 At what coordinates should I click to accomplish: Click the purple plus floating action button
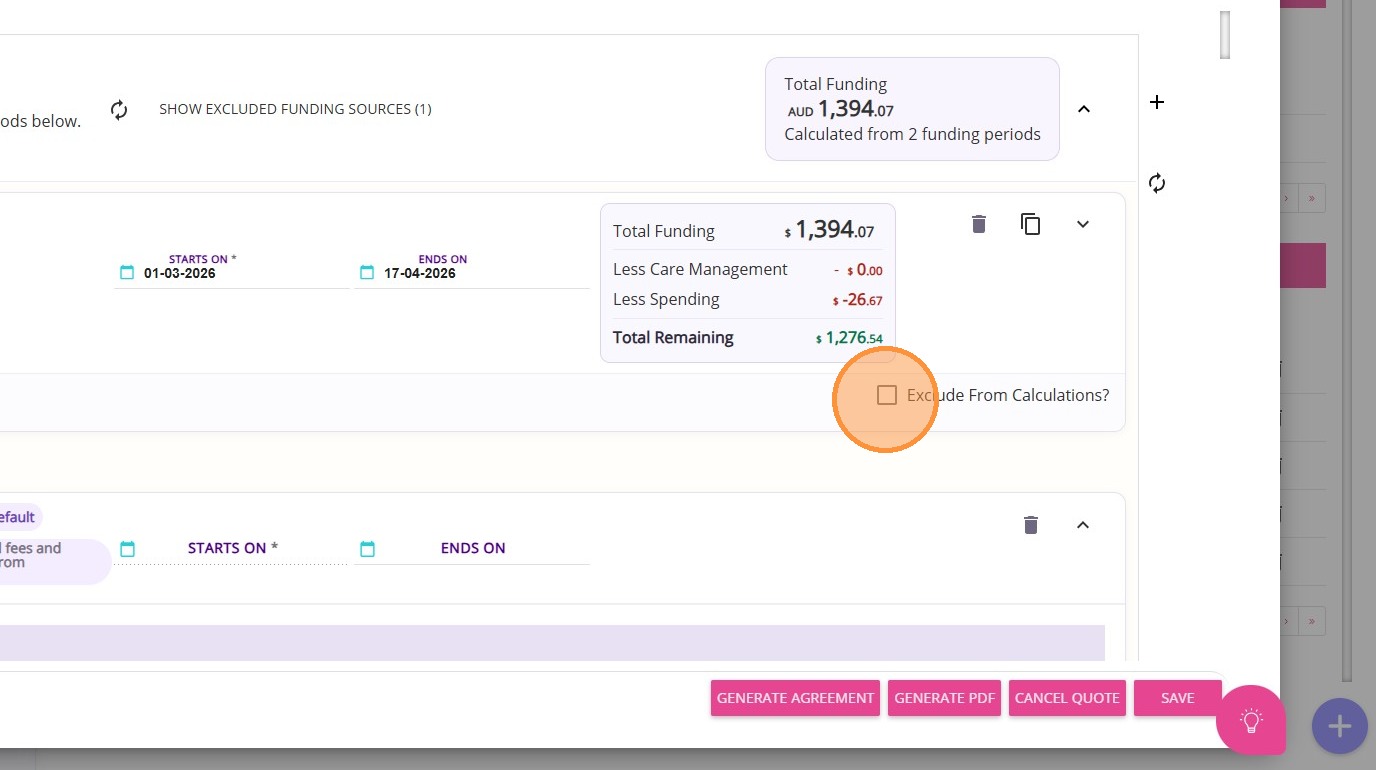tap(1340, 727)
